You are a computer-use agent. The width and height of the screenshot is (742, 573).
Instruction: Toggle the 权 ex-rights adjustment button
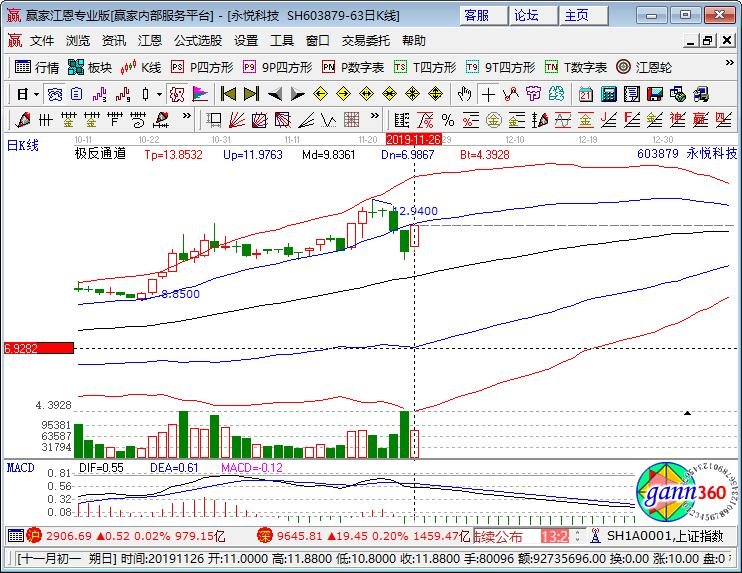[177, 95]
